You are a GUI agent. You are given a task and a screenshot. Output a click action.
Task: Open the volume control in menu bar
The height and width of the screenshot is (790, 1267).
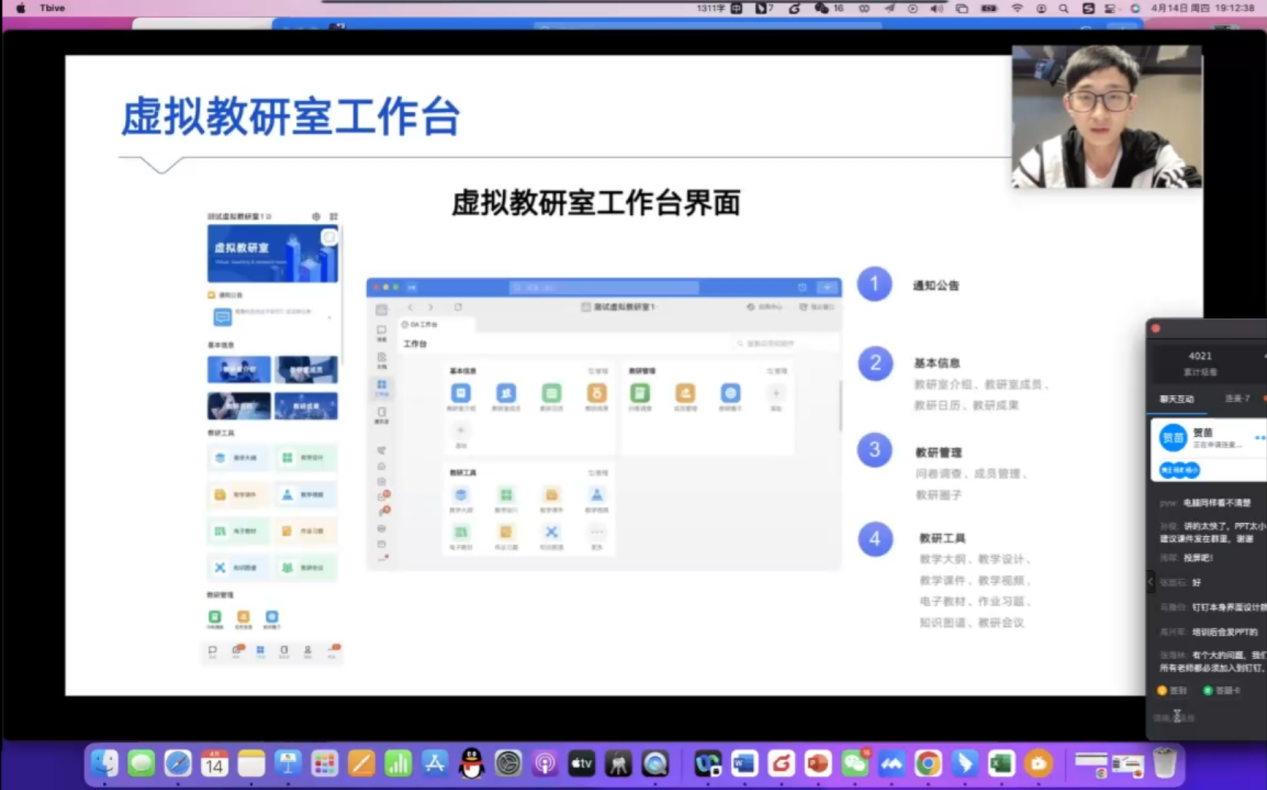[x=936, y=8]
